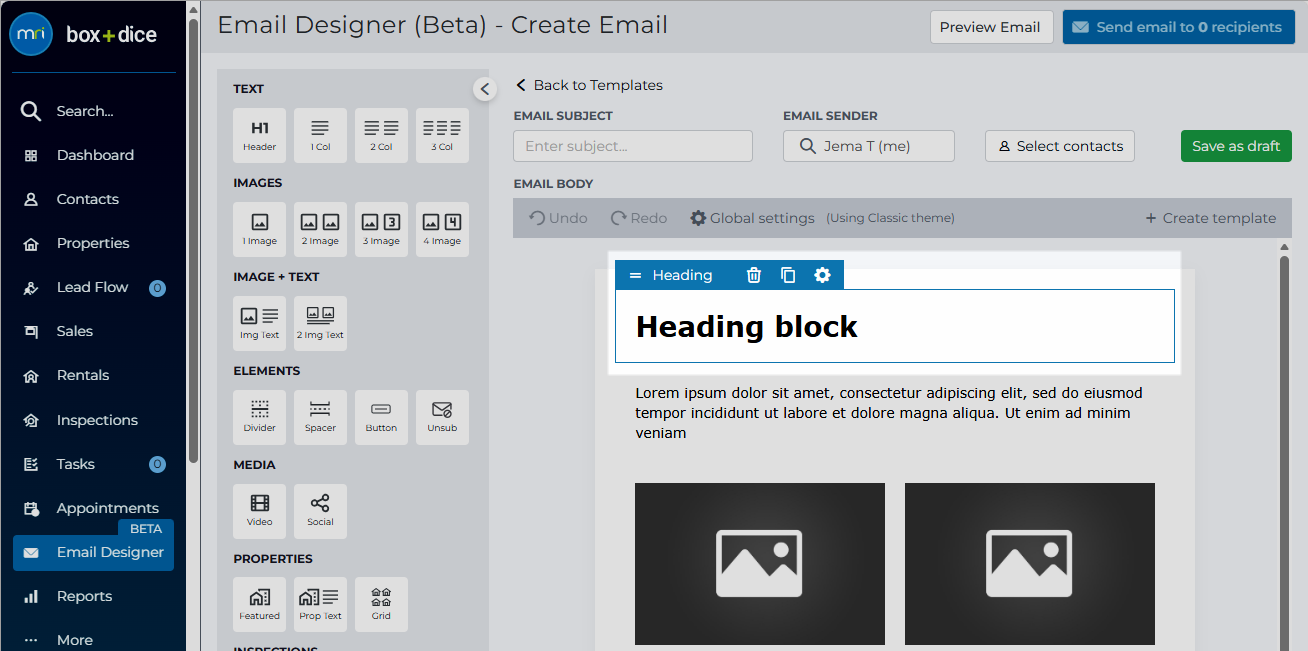Delete the Heading block with trash icon
The width and height of the screenshot is (1308, 651).
click(754, 275)
